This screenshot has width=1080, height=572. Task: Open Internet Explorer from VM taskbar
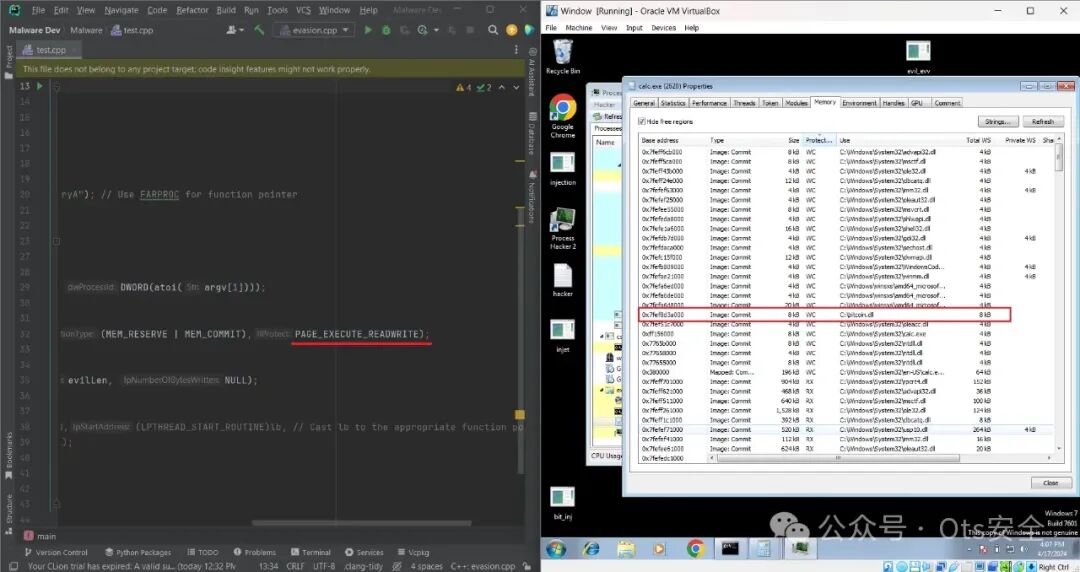coord(591,549)
